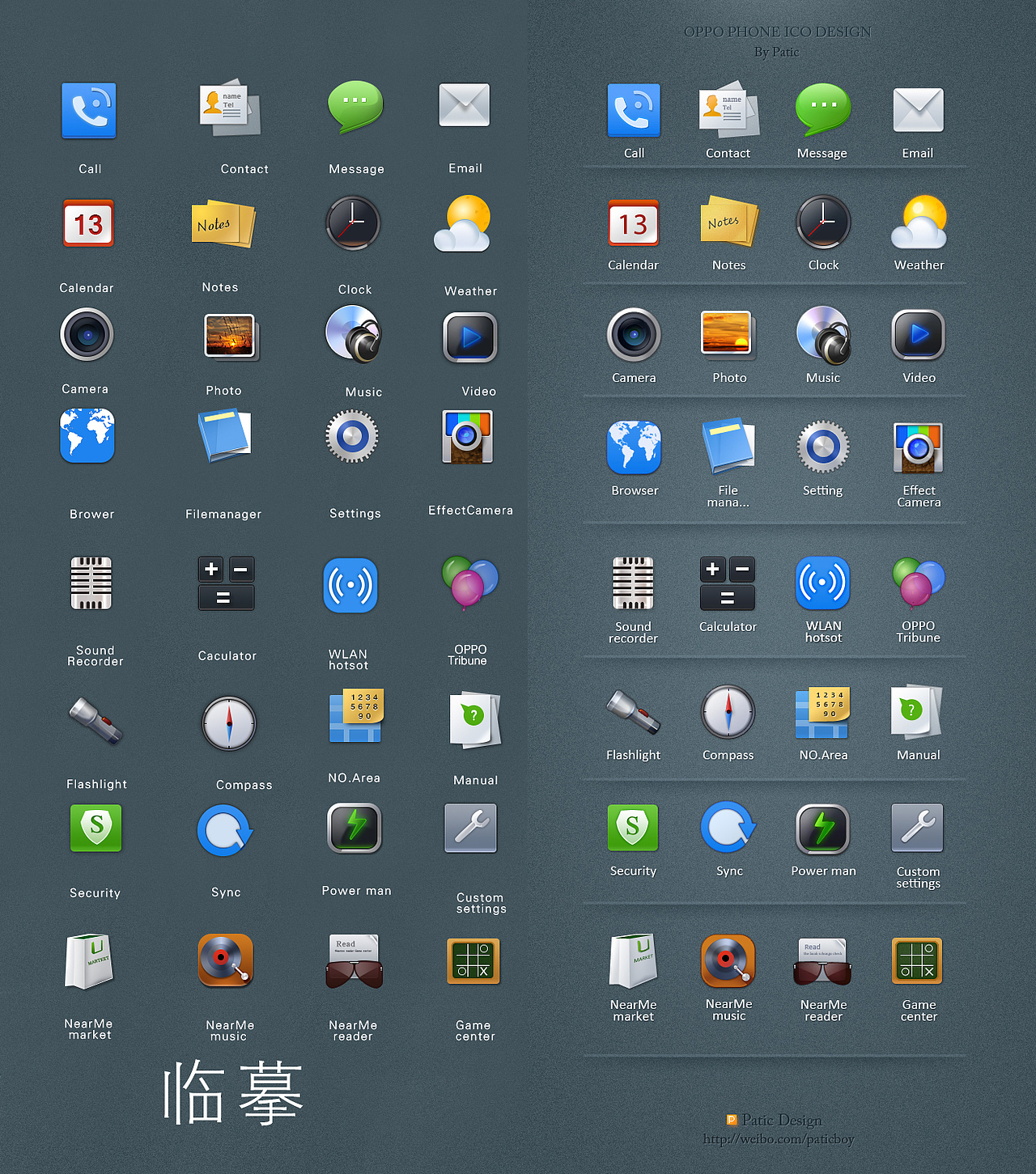Viewport: 1036px width, 1174px height.
Task: Launch the Camera lens icon in the 临摹 set
Action: (87, 334)
